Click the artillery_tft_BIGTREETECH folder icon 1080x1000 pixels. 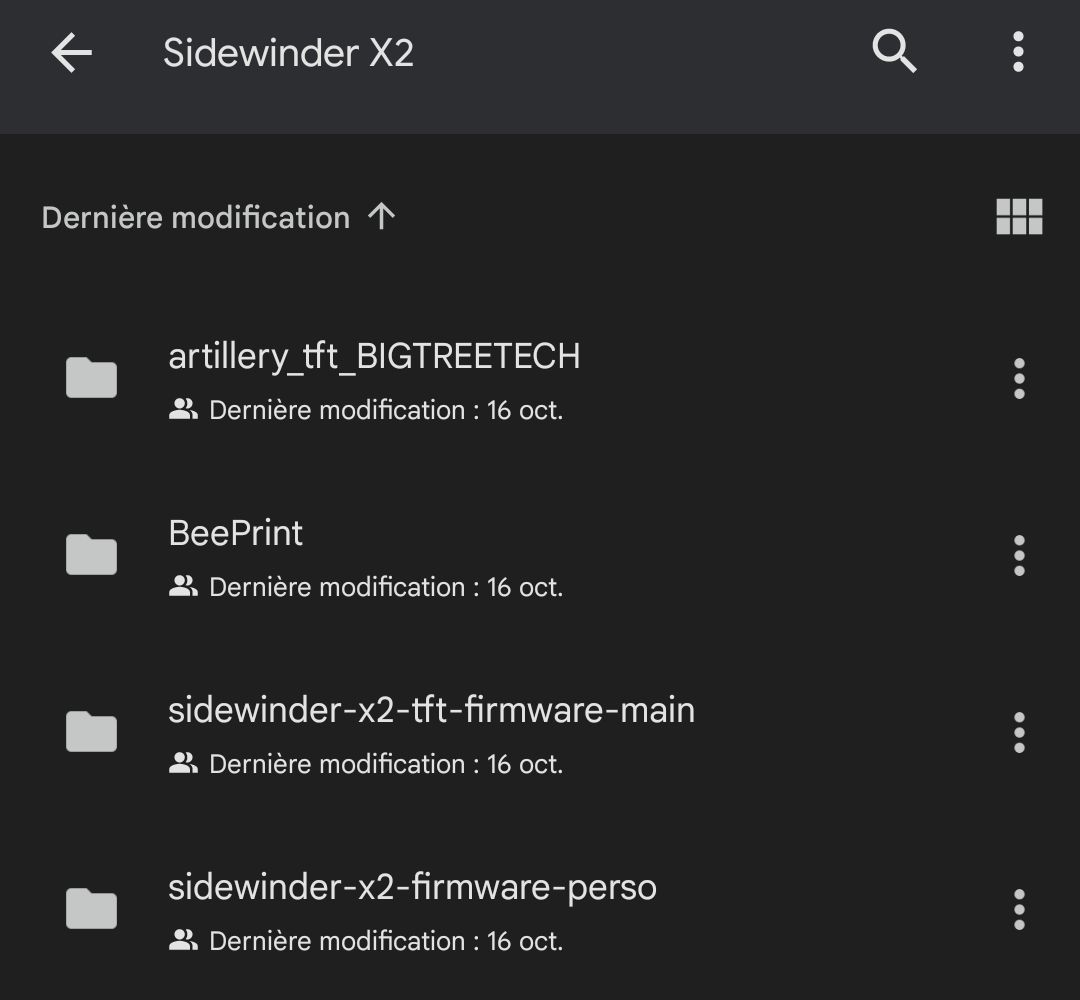pyautogui.click(x=91, y=378)
